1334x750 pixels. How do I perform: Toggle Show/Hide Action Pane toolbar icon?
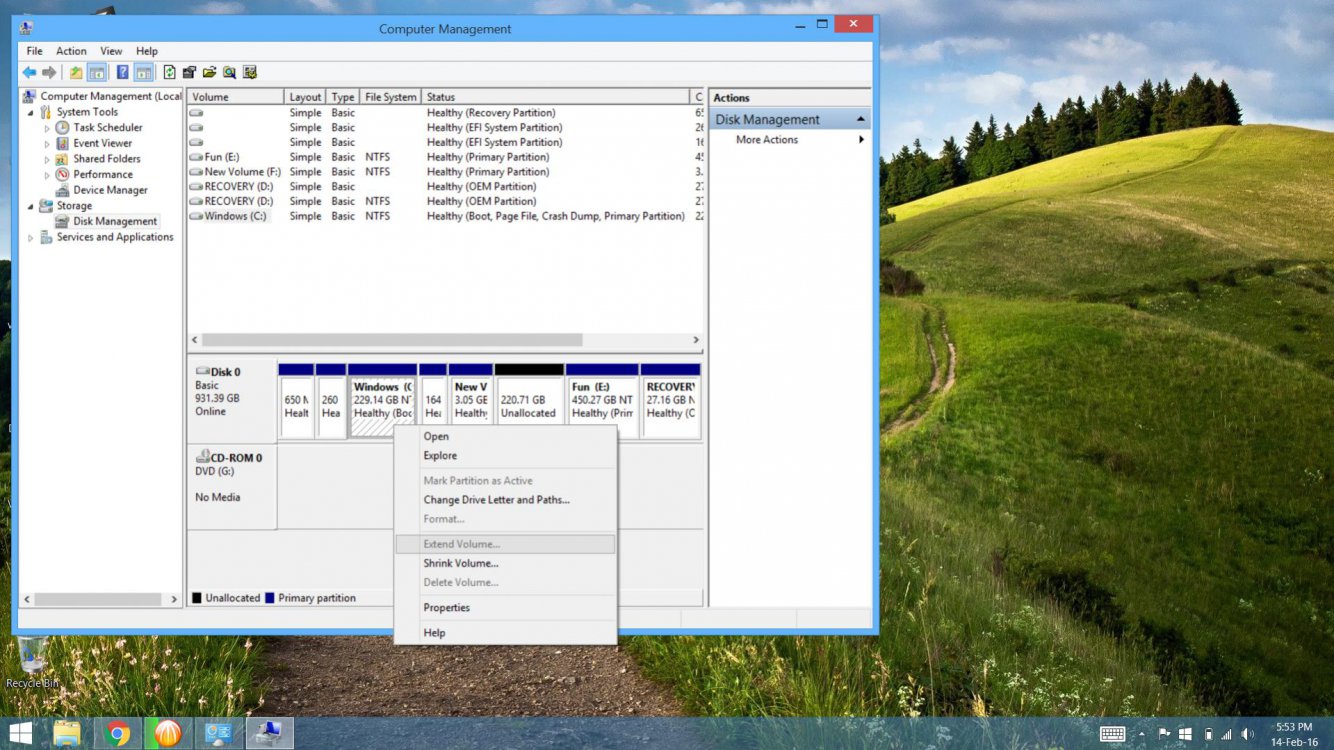click(x=144, y=72)
